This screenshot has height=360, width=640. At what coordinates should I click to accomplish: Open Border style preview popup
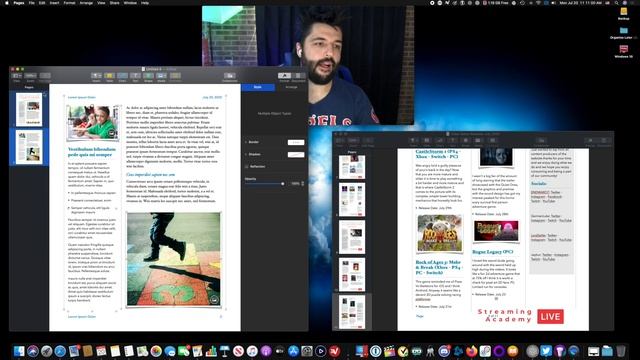point(296,142)
